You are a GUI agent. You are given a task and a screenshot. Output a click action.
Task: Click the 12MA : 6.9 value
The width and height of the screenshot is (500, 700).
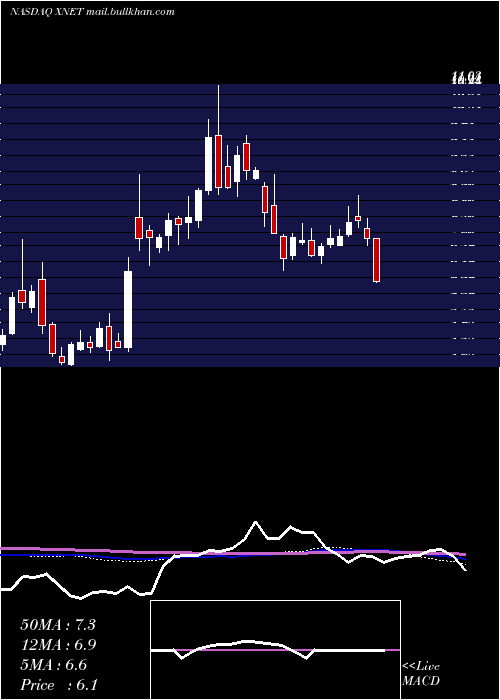[58, 645]
